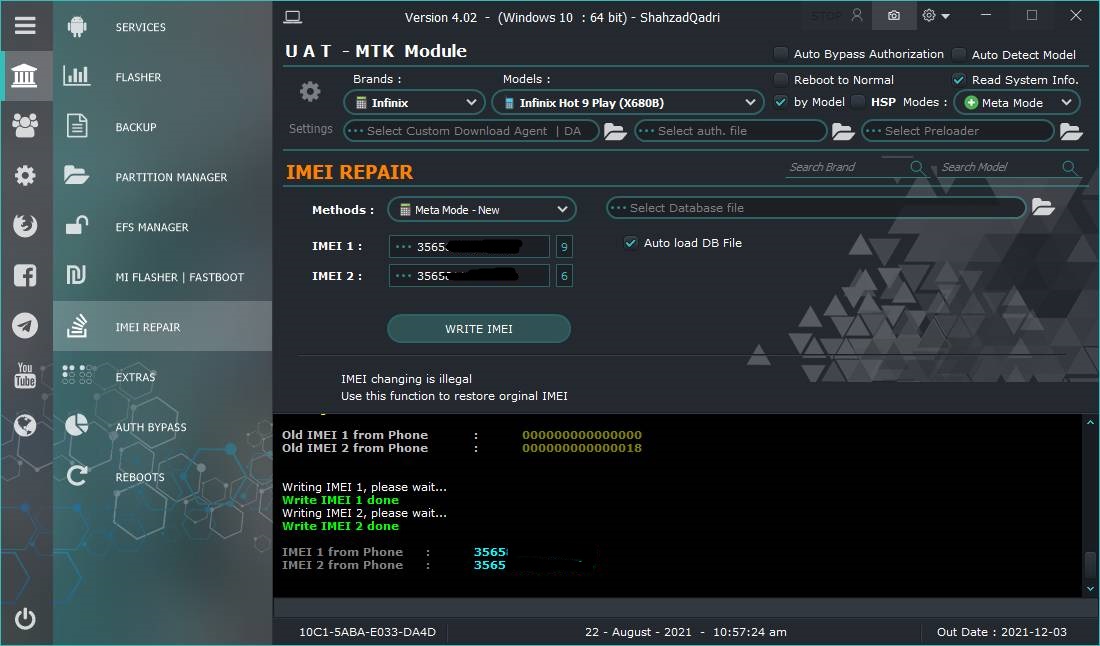
Task: Browse for a custom Download Agent file
Action: tap(615, 132)
